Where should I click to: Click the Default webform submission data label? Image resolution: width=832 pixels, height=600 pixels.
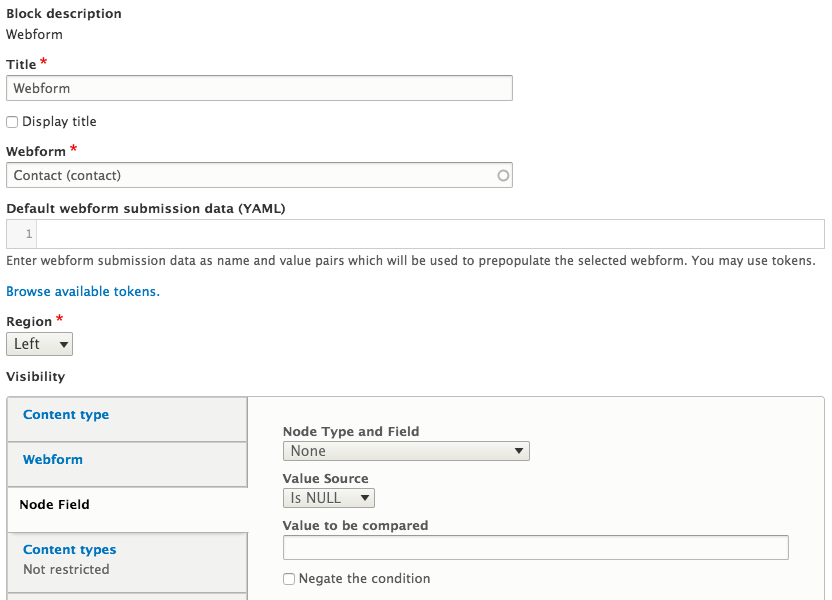tap(145, 209)
